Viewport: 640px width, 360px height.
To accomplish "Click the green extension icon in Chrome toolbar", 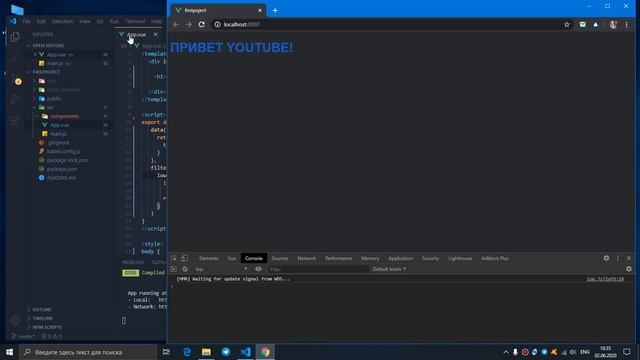I will pyautogui.click(x=582, y=24).
